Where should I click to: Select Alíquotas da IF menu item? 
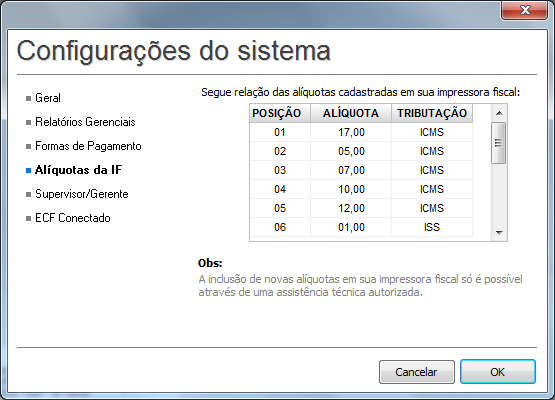(x=78, y=170)
